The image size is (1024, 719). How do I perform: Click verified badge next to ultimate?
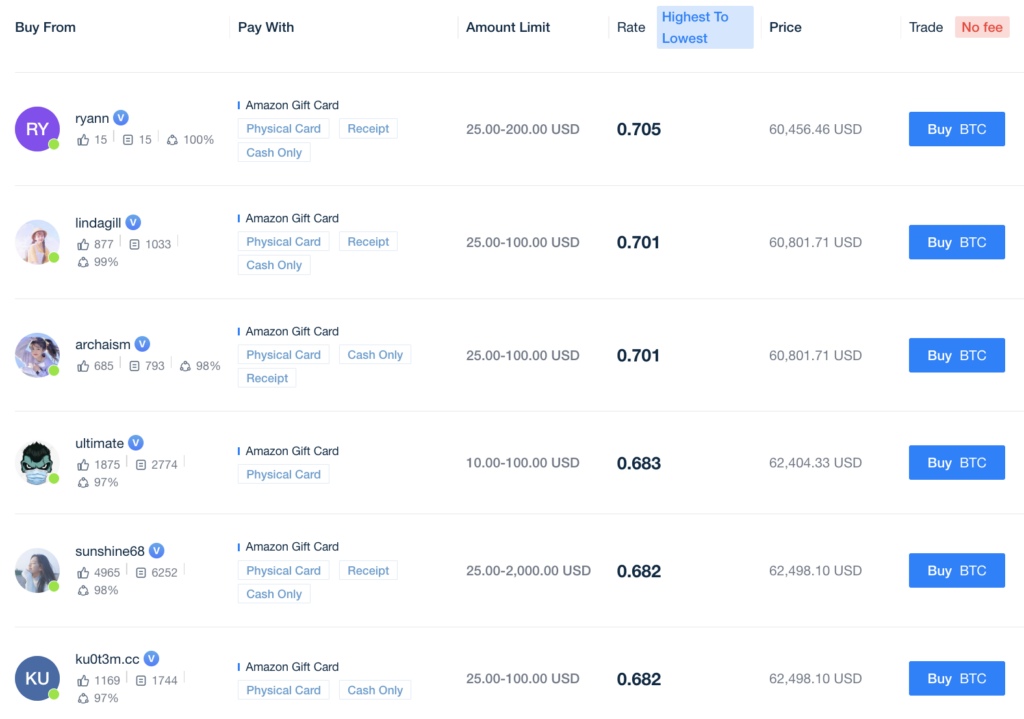tap(136, 443)
